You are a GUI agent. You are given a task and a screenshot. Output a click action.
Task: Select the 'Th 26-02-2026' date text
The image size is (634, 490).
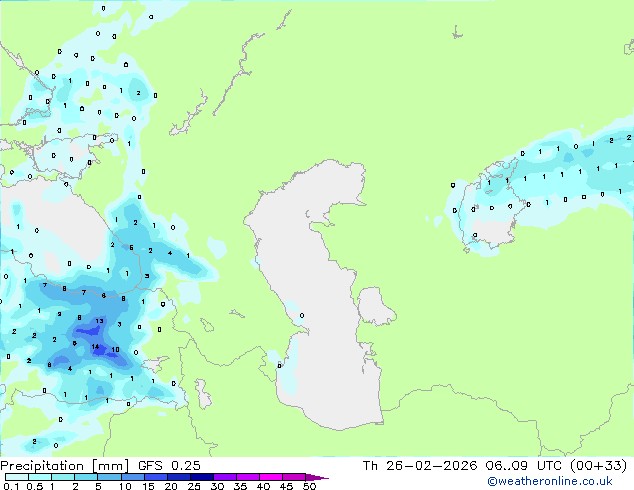coord(420,466)
